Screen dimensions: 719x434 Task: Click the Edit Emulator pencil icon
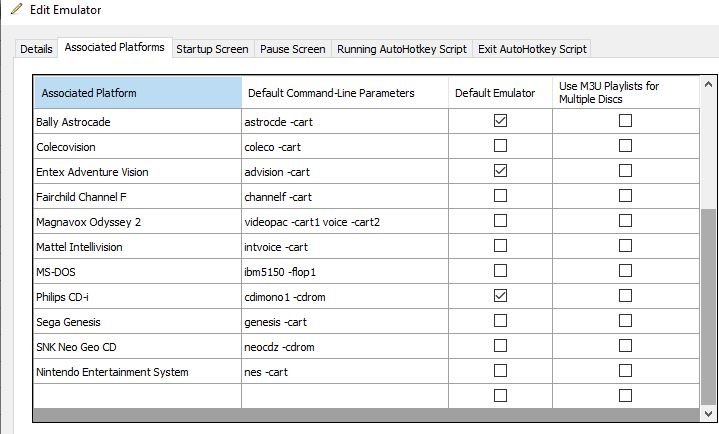(x=16, y=9)
